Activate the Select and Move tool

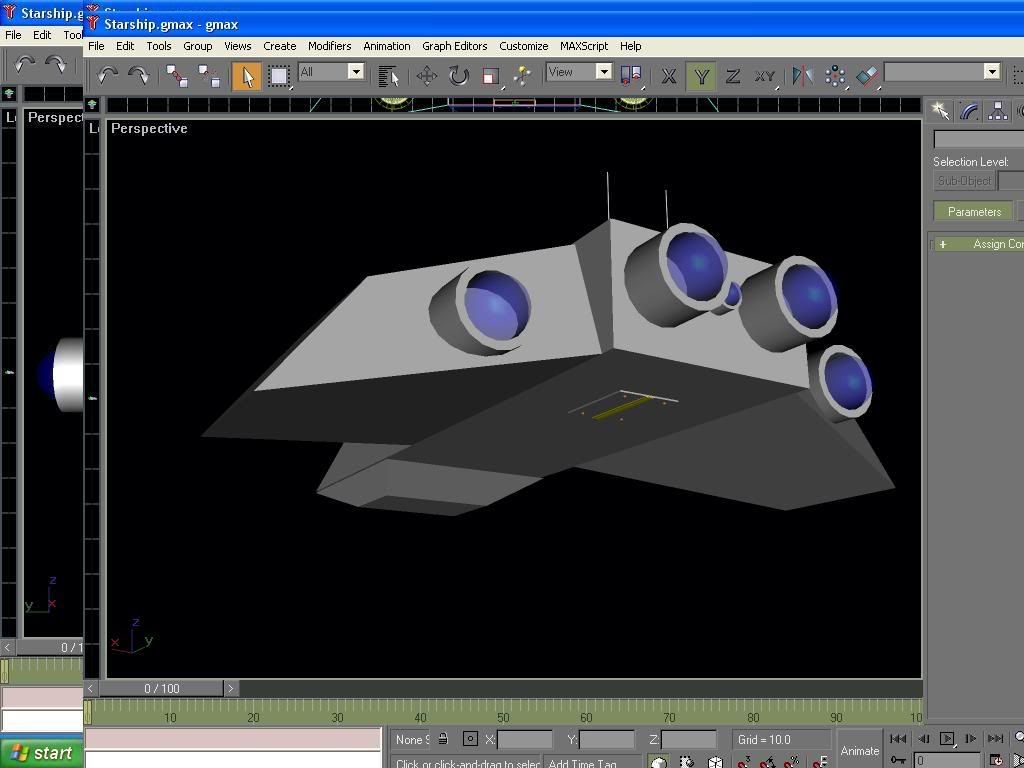[x=425, y=75]
